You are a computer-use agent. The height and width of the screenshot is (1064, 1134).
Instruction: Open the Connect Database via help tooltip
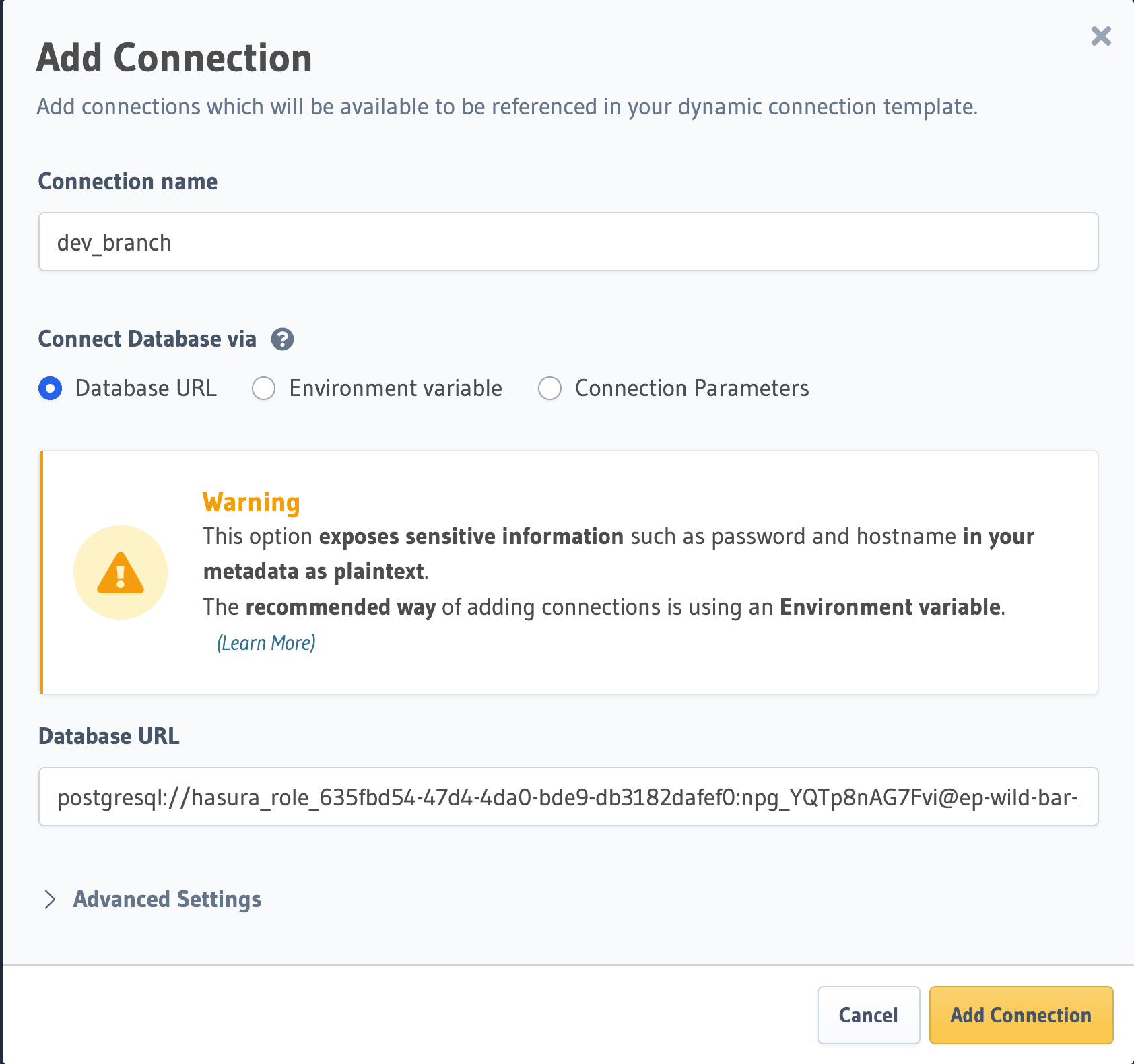click(x=283, y=339)
